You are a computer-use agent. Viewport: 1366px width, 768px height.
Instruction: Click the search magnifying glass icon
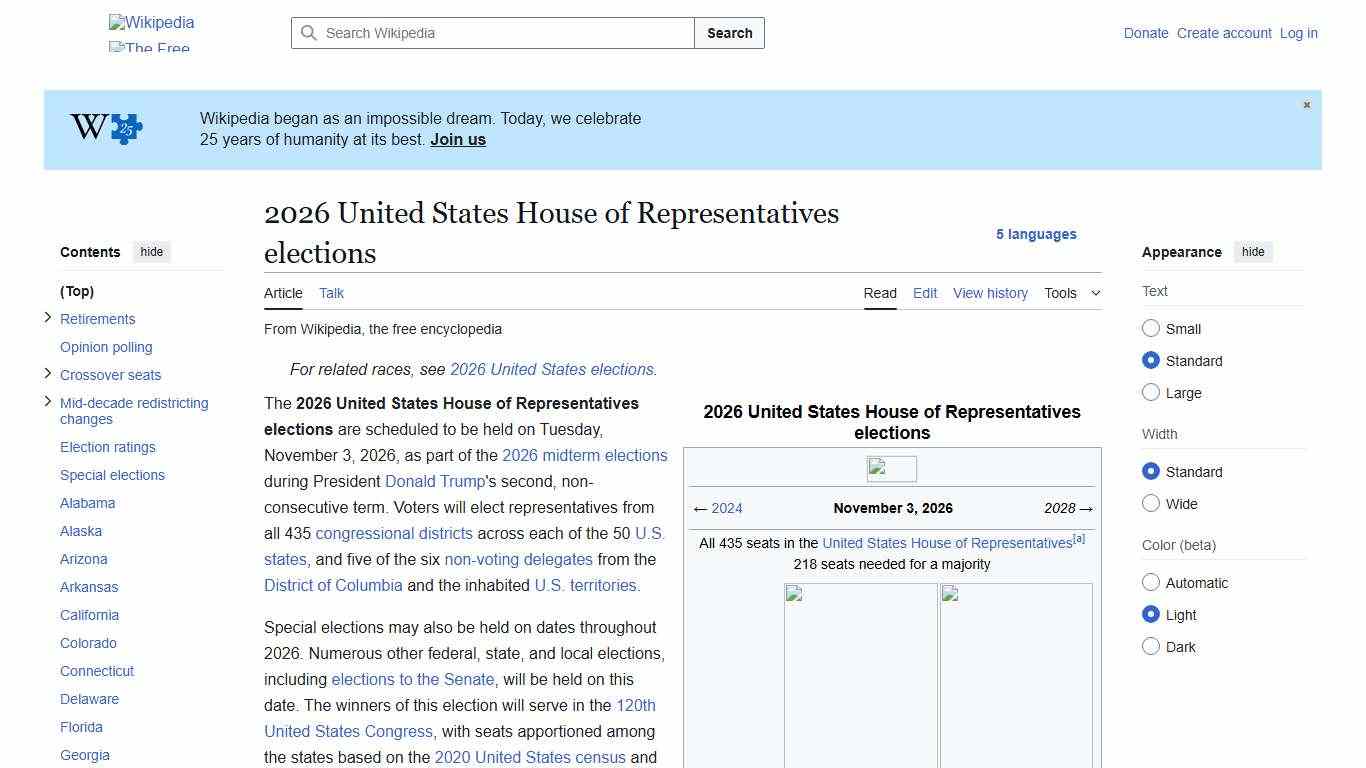click(x=310, y=33)
